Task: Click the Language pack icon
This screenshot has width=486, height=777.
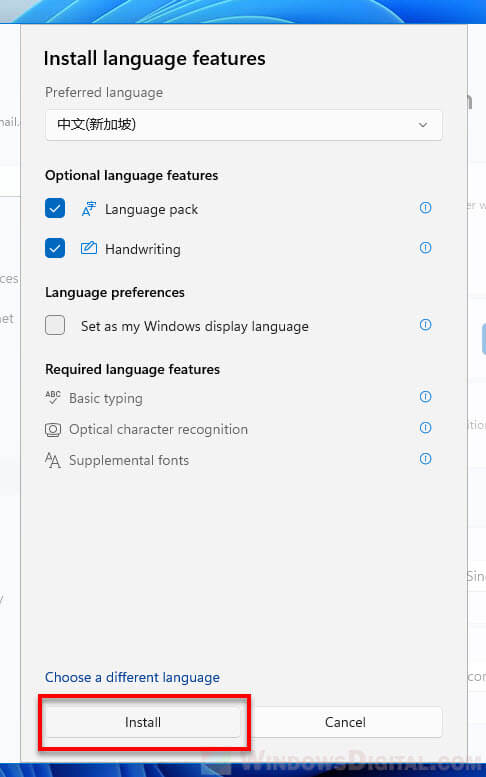Action: 89,209
